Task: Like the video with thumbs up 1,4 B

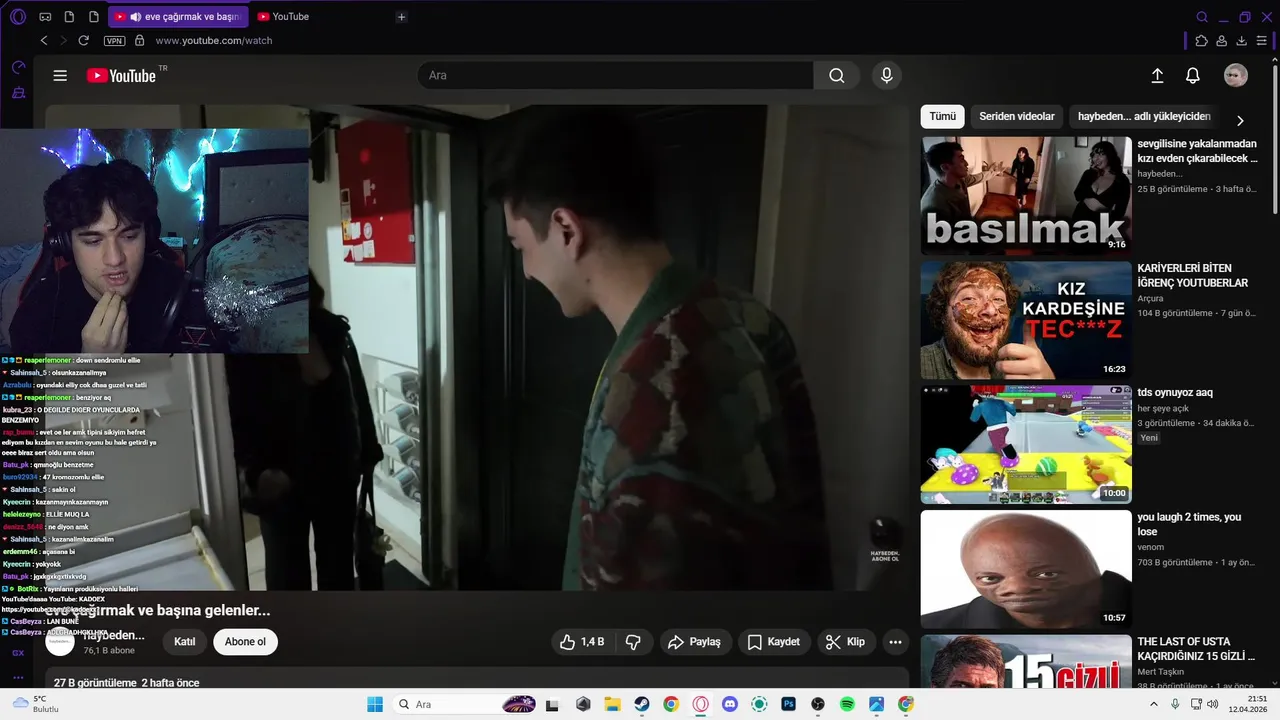Action: (x=582, y=642)
